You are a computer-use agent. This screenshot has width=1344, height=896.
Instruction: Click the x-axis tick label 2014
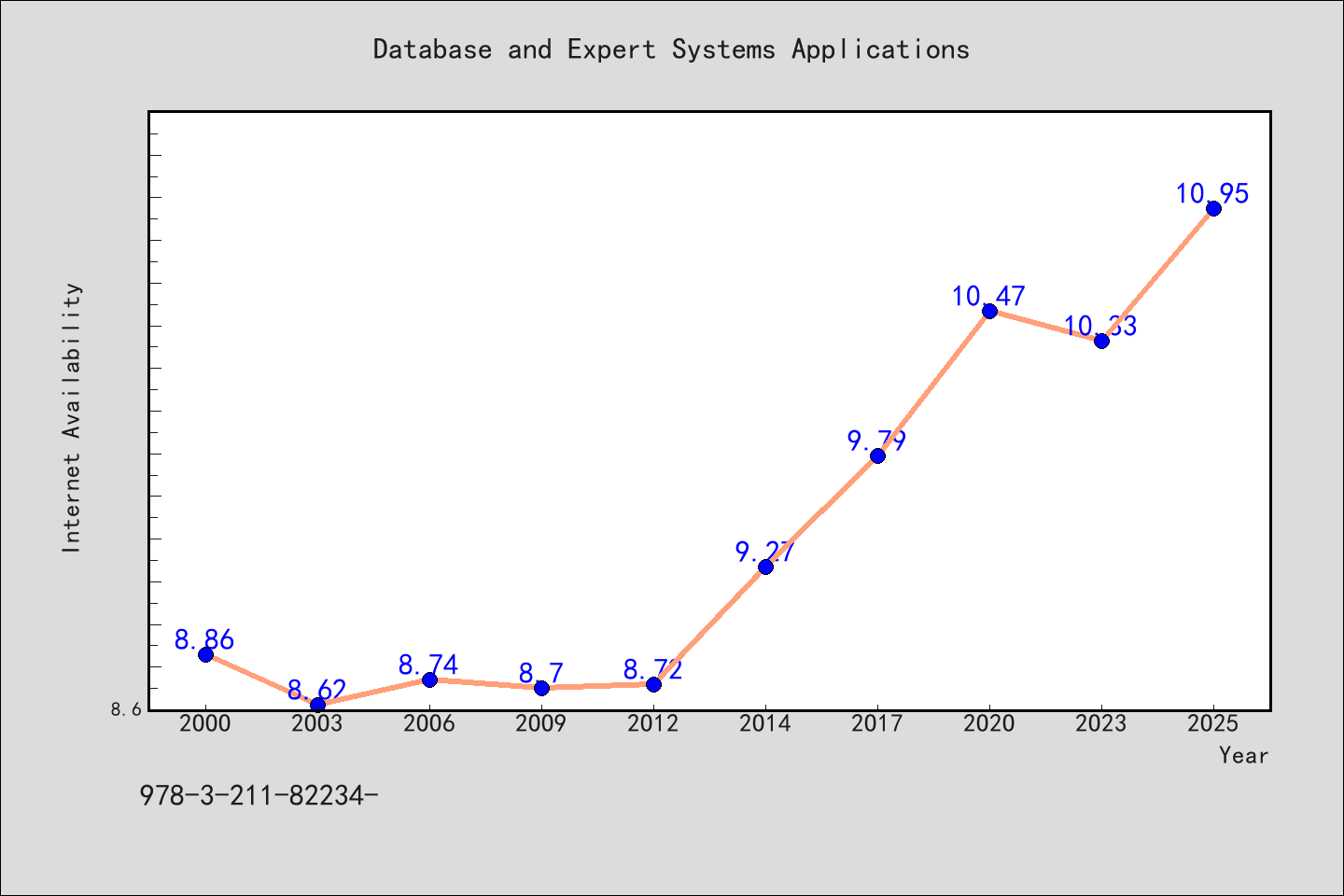pyautogui.click(x=765, y=723)
